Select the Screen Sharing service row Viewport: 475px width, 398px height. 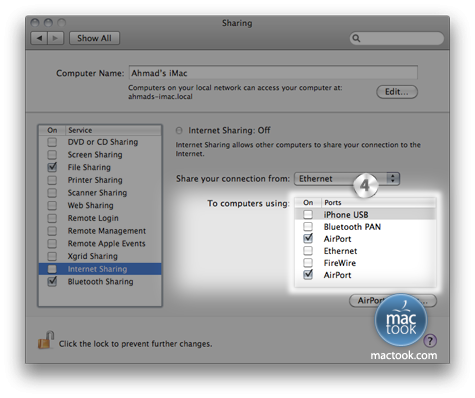[100, 155]
